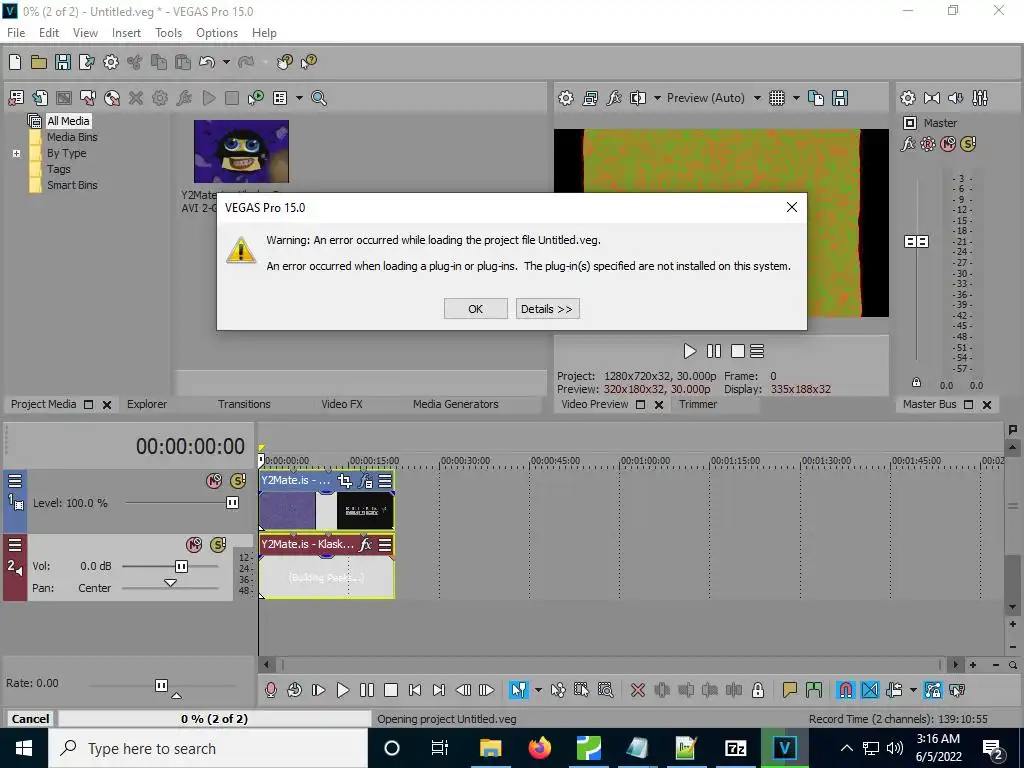The image size is (1024, 768).
Task: Select the Y2Mate media thumbnail
Action: [x=241, y=151]
